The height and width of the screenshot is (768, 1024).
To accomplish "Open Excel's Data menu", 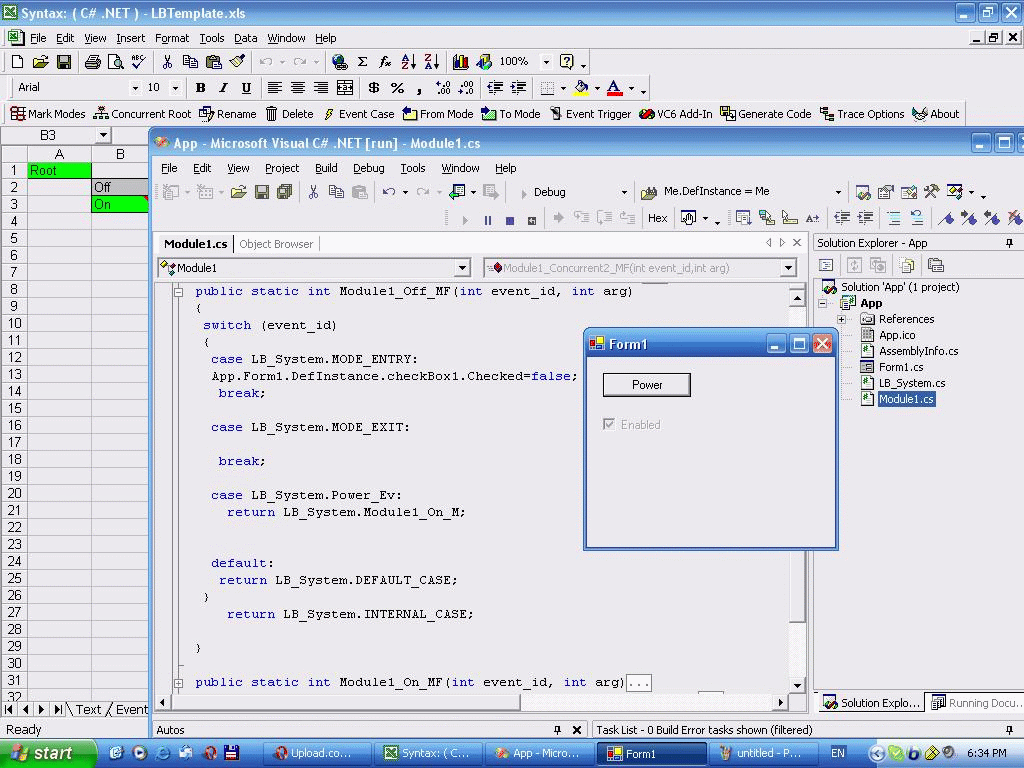I will [x=246, y=38].
